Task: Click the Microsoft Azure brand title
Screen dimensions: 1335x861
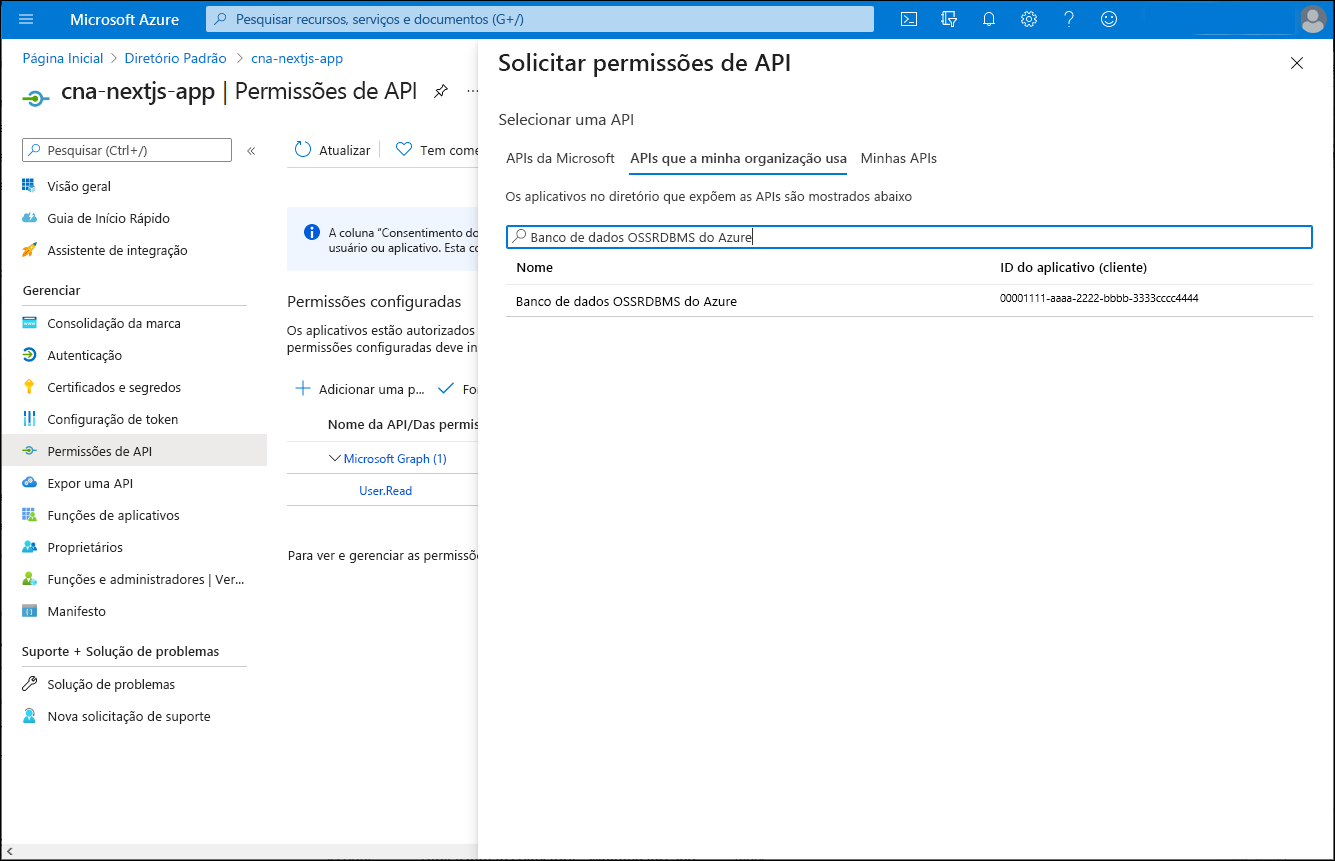Action: pos(125,19)
